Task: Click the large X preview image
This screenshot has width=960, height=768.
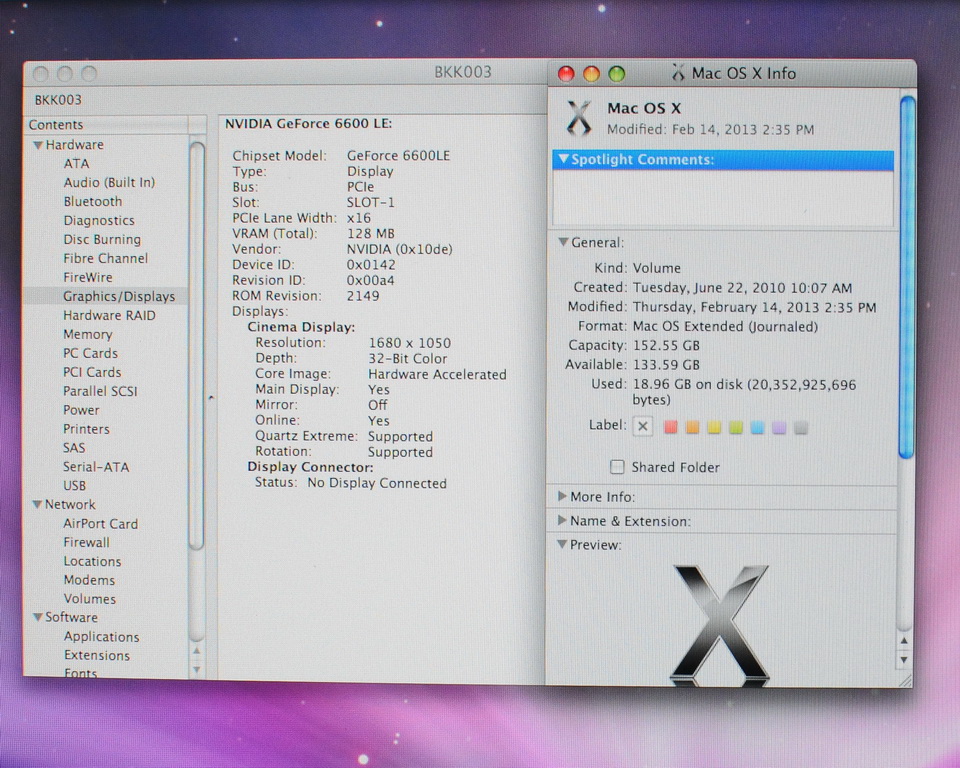Action: (720, 625)
